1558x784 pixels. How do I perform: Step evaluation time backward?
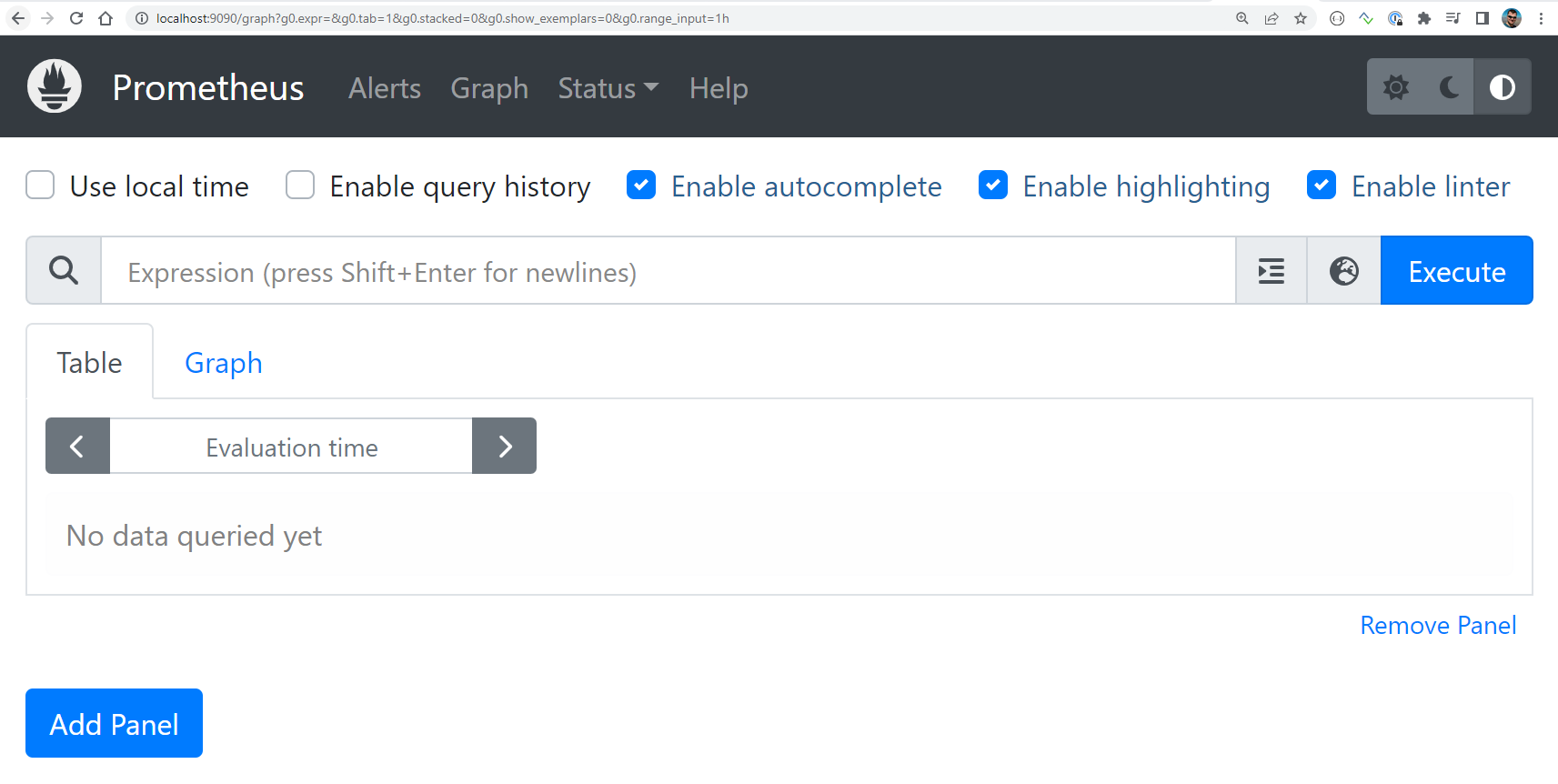pyautogui.click(x=77, y=447)
